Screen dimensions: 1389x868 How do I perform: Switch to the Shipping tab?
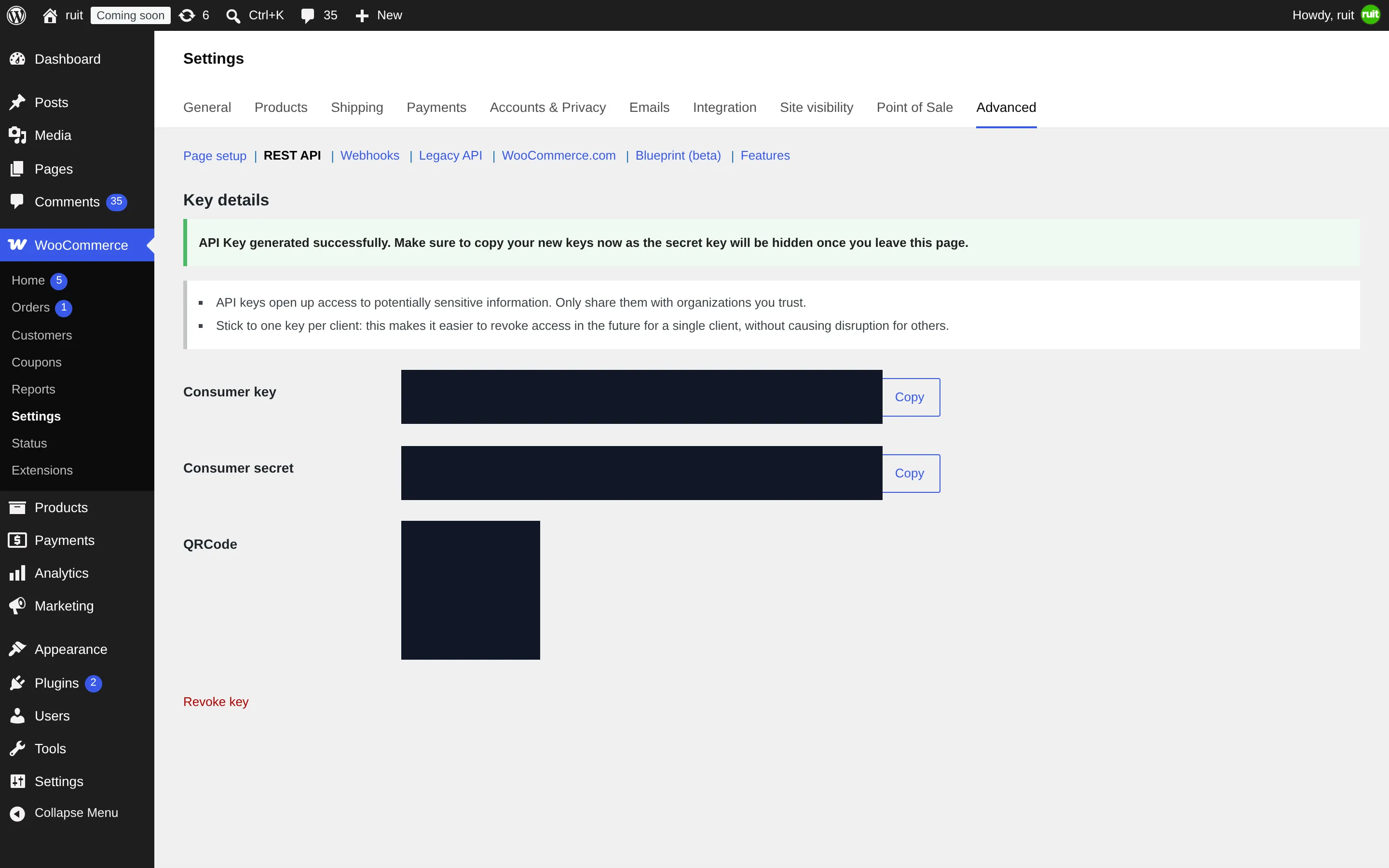pos(357,108)
